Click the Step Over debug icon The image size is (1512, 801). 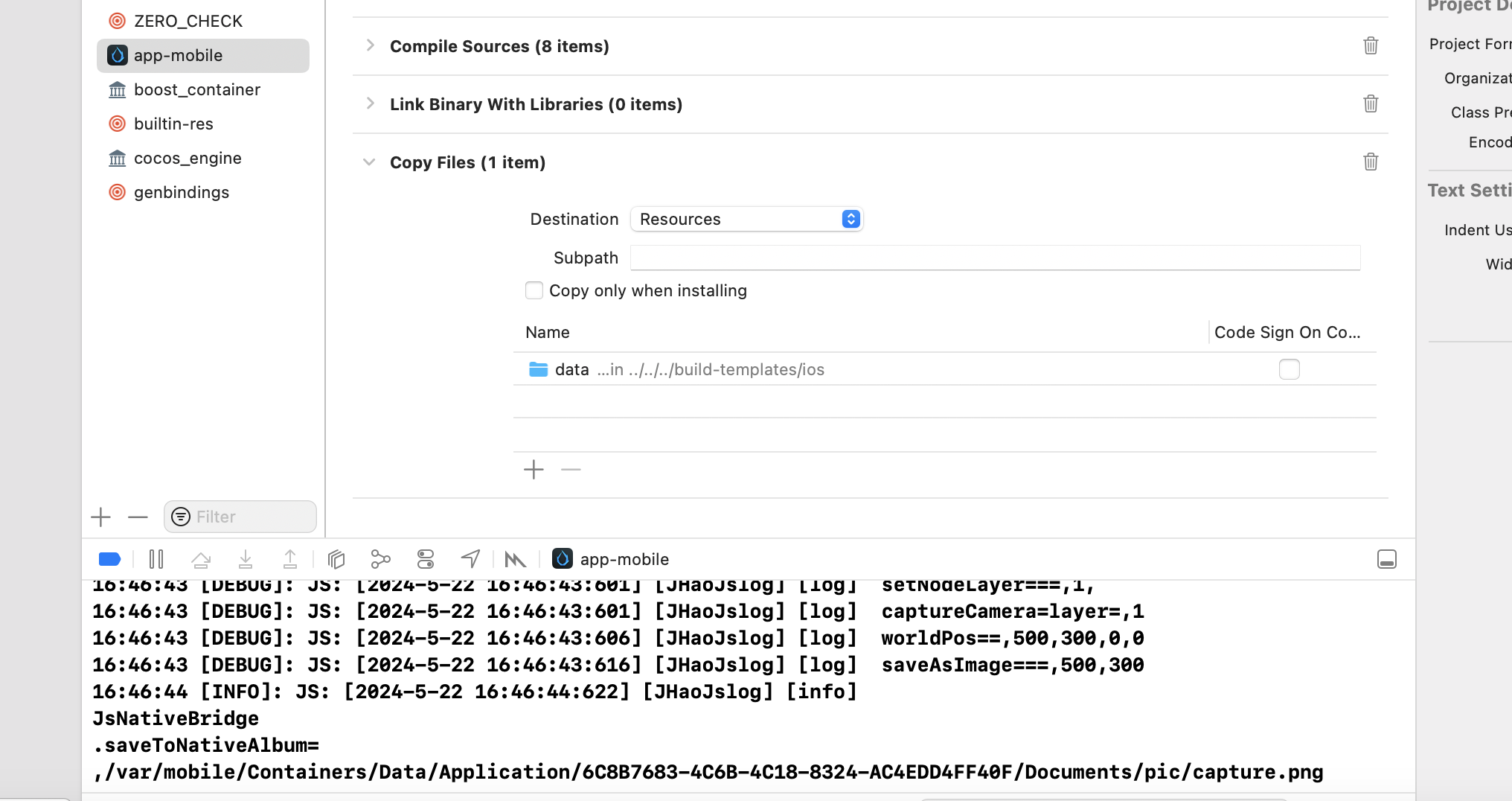click(x=201, y=559)
